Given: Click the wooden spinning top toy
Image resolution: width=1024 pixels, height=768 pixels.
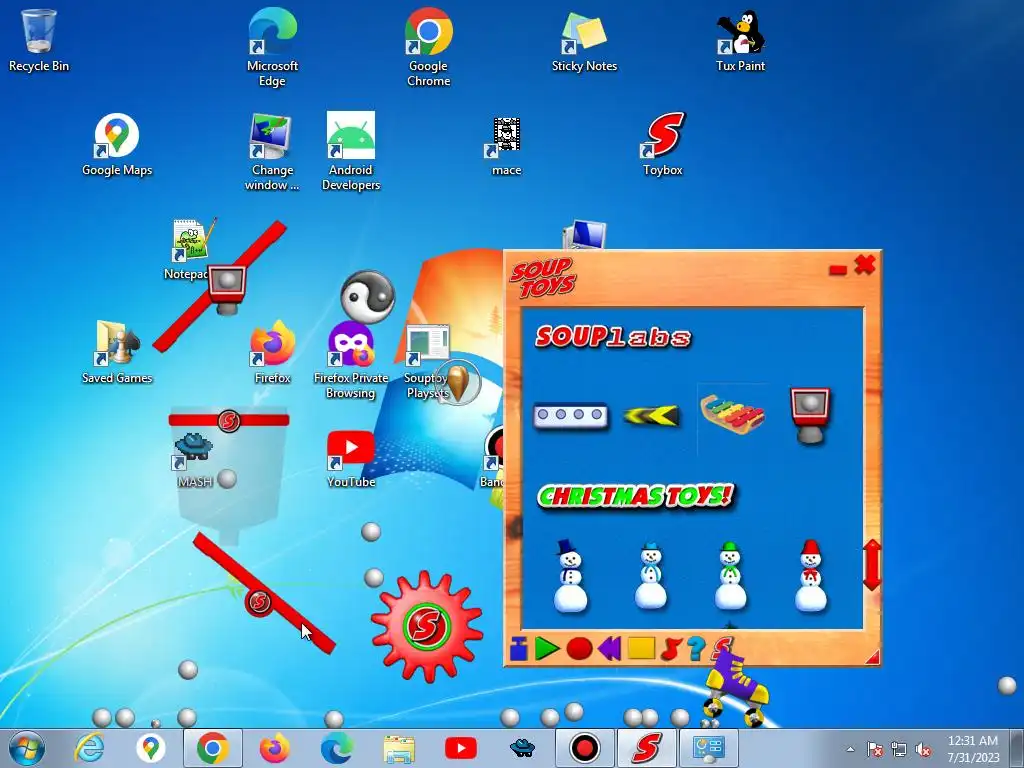Looking at the screenshot, I should (x=458, y=382).
